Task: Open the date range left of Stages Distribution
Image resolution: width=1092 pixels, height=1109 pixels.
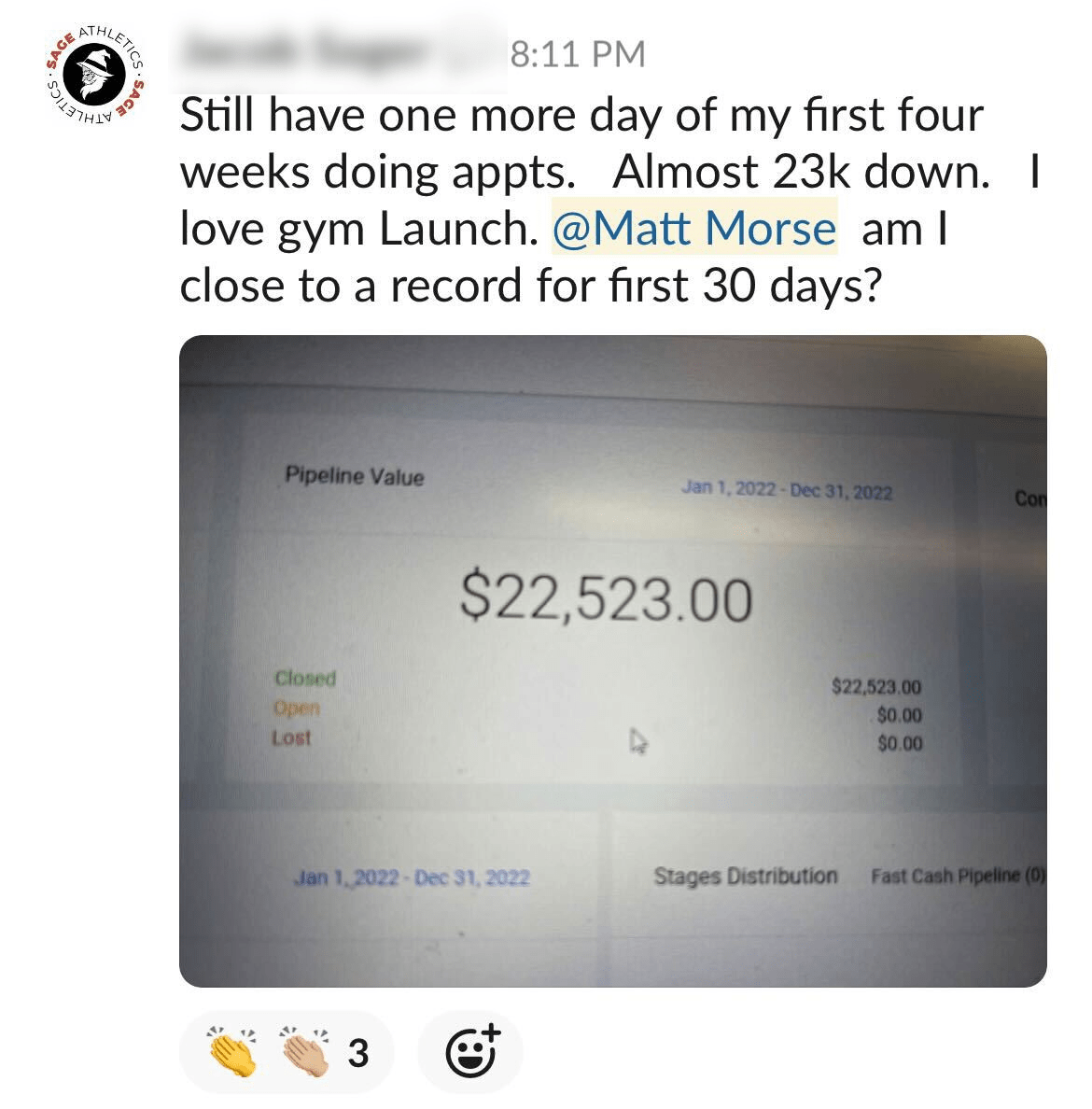Action: (x=412, y=877)
